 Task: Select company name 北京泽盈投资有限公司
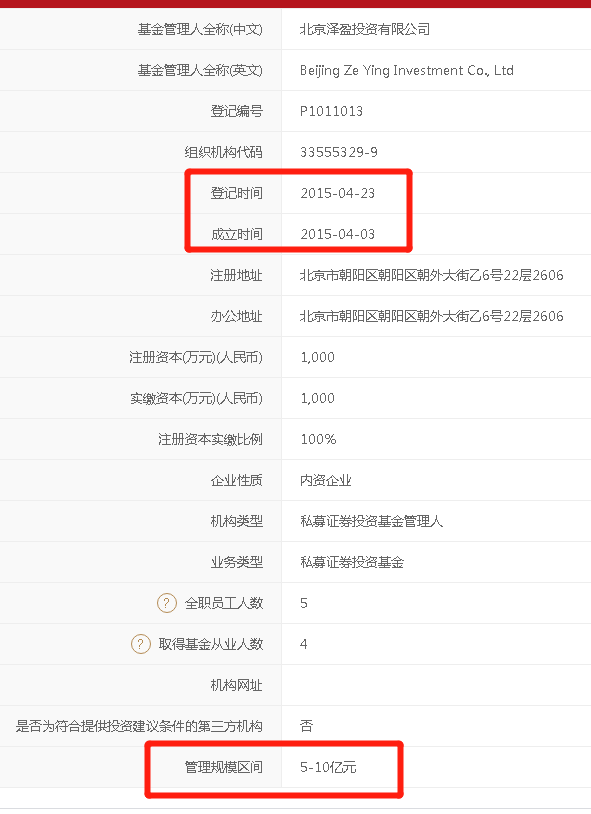[365, 29]
